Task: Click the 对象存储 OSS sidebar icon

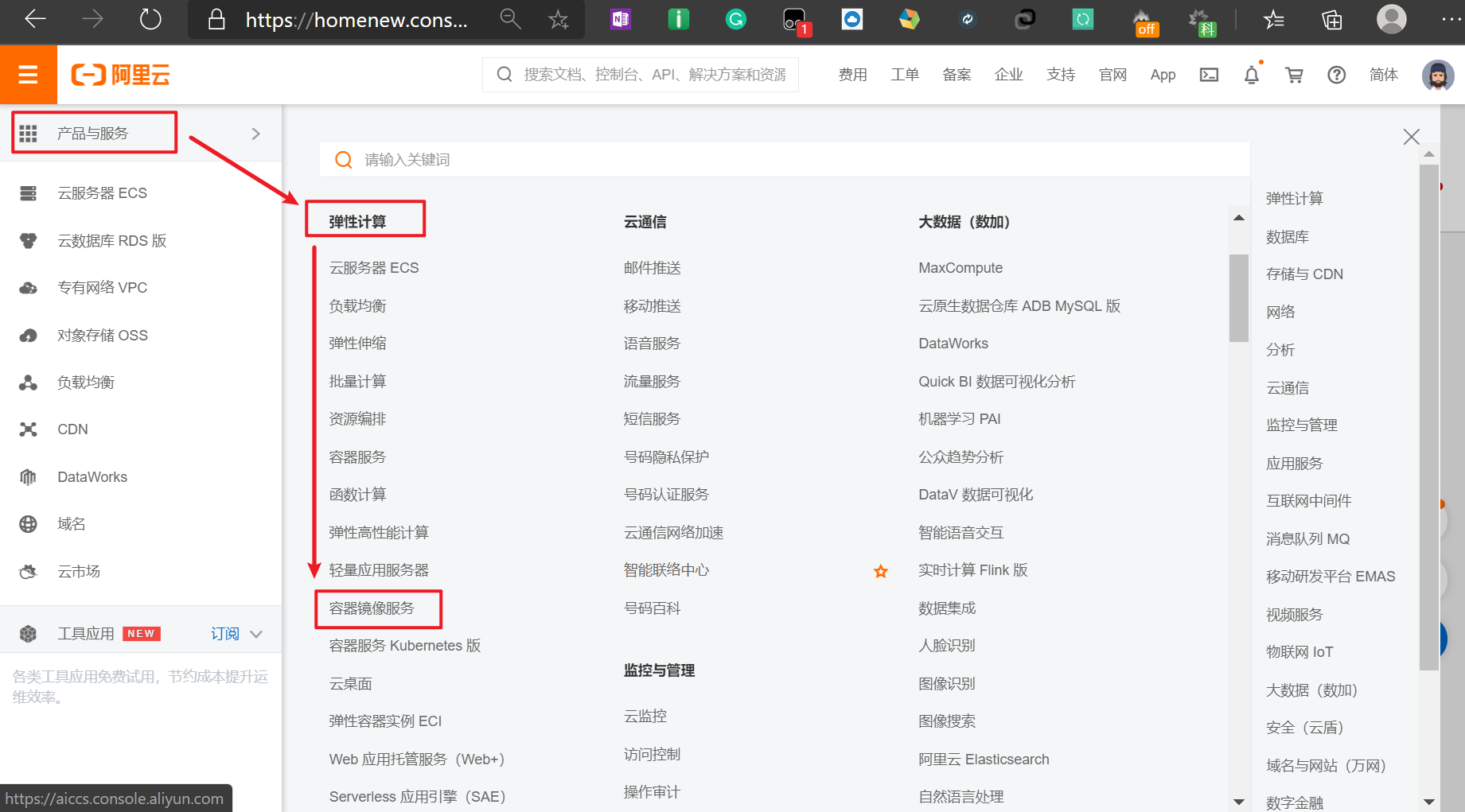Action: click(x=28, y=336)
